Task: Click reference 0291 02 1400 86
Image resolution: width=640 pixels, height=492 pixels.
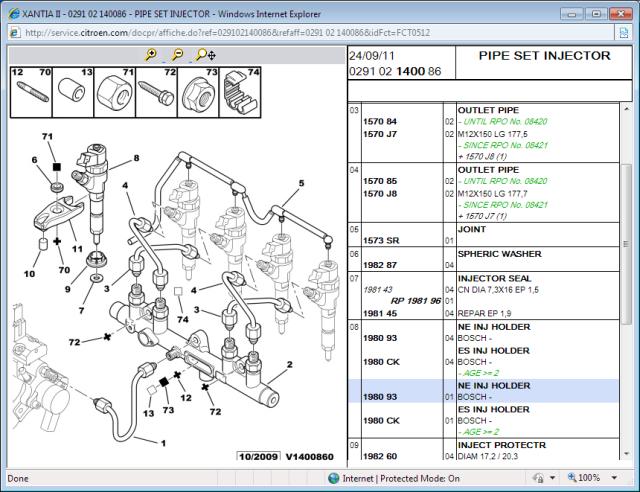Action: pyautogui.click(x=395, y=71)
